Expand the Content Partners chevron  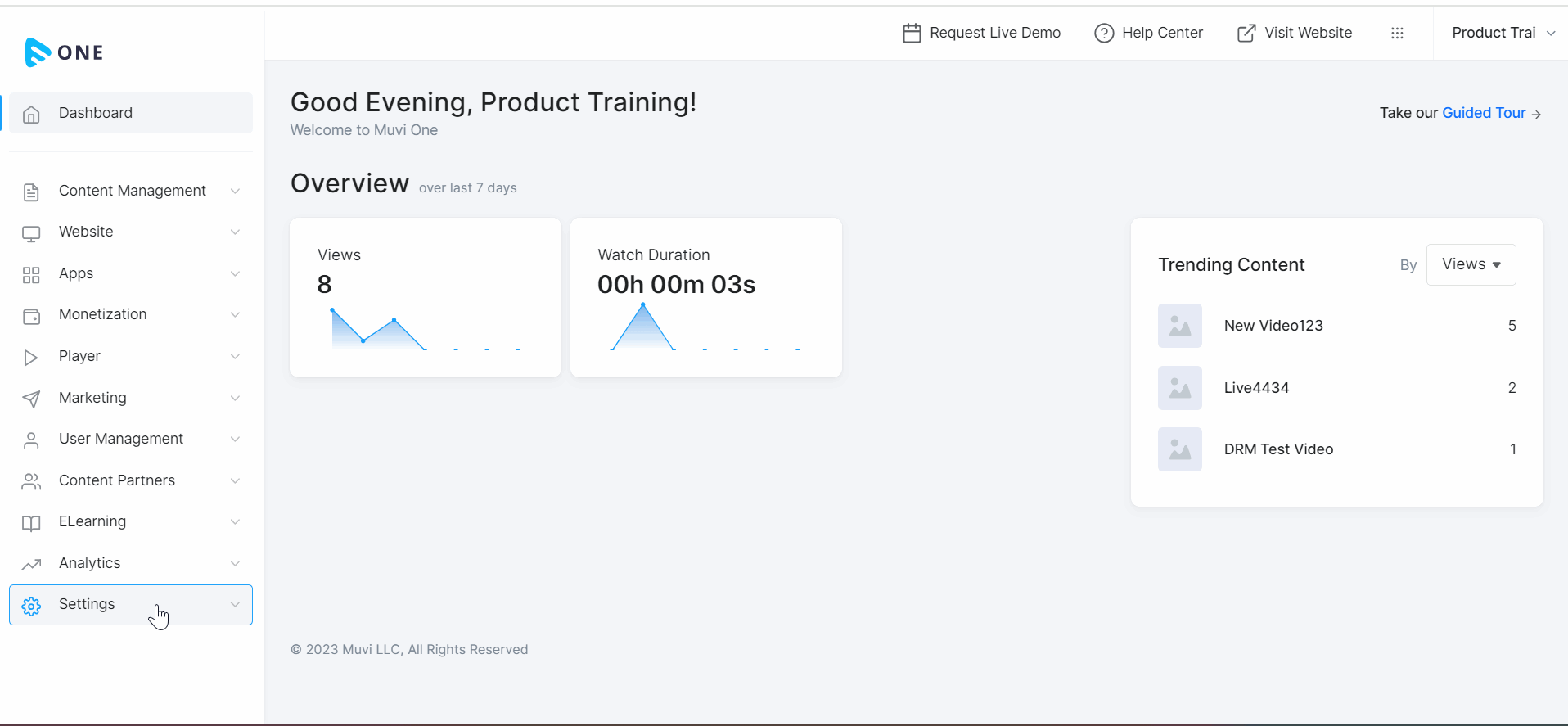(235, 480)
